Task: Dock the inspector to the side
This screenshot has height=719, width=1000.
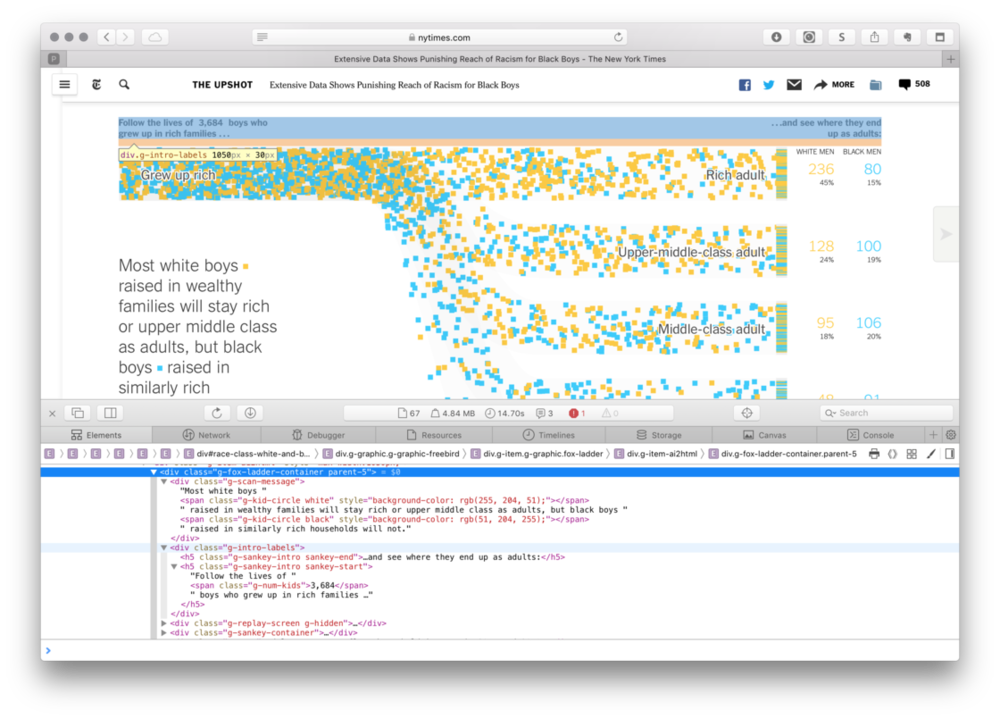Action: point(110,413)
